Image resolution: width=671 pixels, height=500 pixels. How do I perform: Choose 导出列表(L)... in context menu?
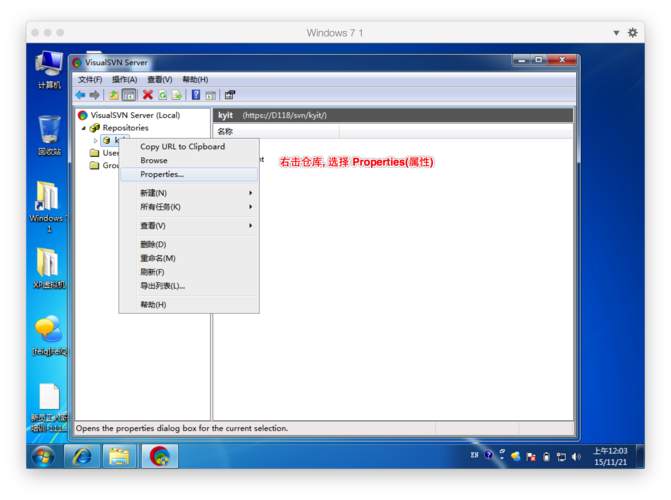189,286
